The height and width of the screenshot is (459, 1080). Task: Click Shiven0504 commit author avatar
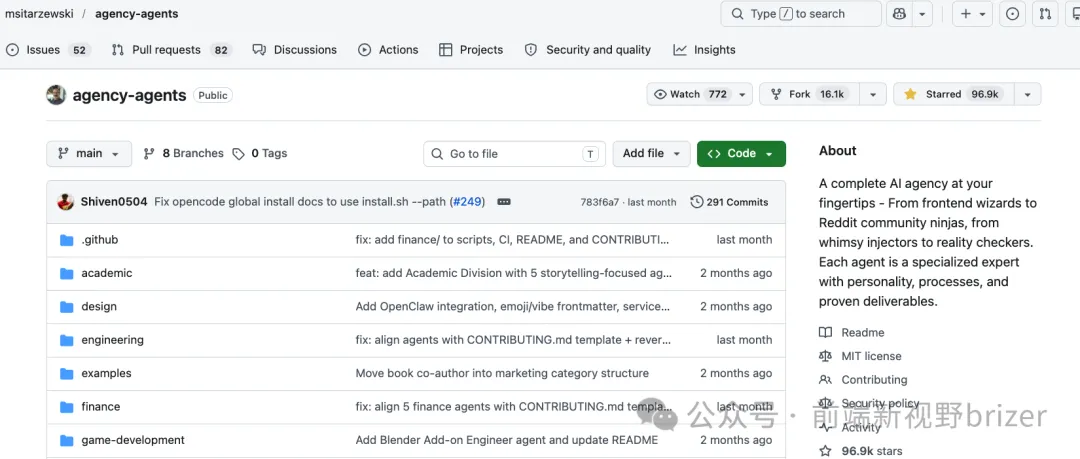click(65, 202)
